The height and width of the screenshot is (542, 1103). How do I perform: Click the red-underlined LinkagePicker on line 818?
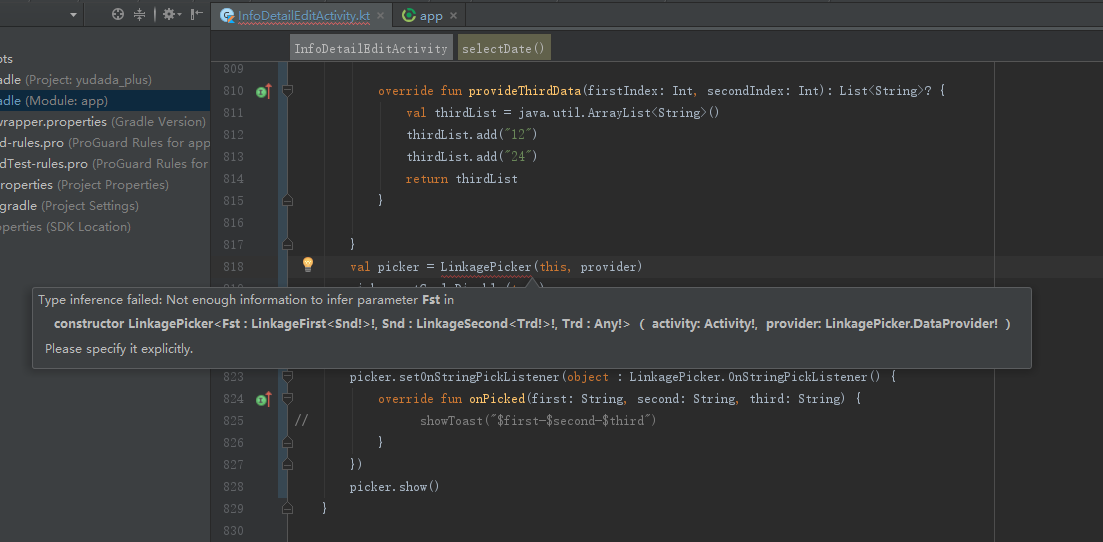click(486, 267)
